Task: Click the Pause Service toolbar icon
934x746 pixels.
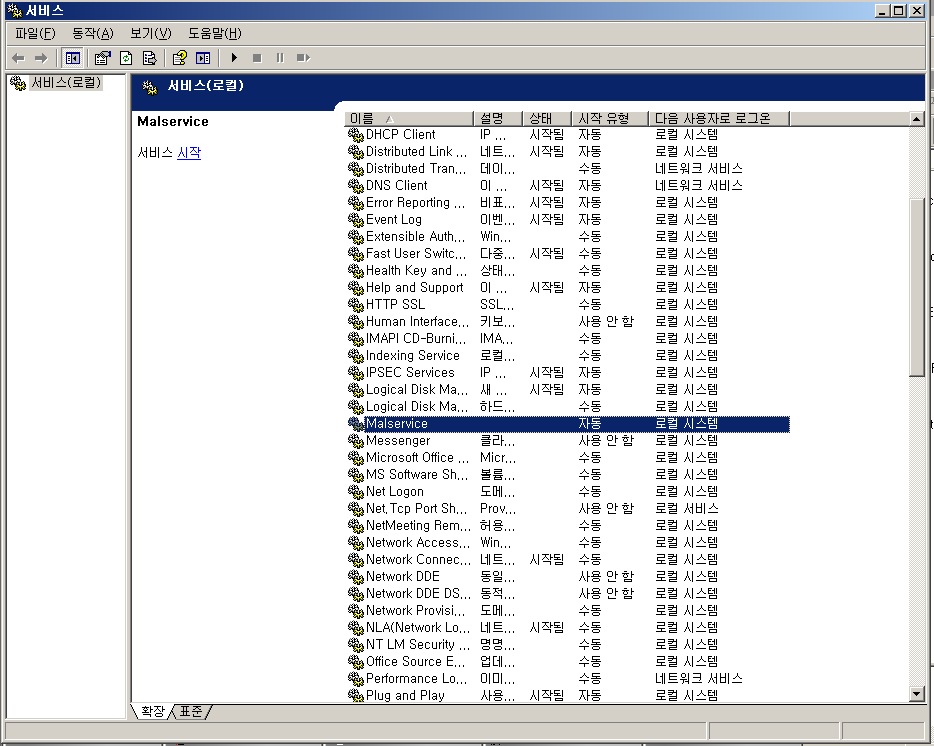Action: pos(280,58)
